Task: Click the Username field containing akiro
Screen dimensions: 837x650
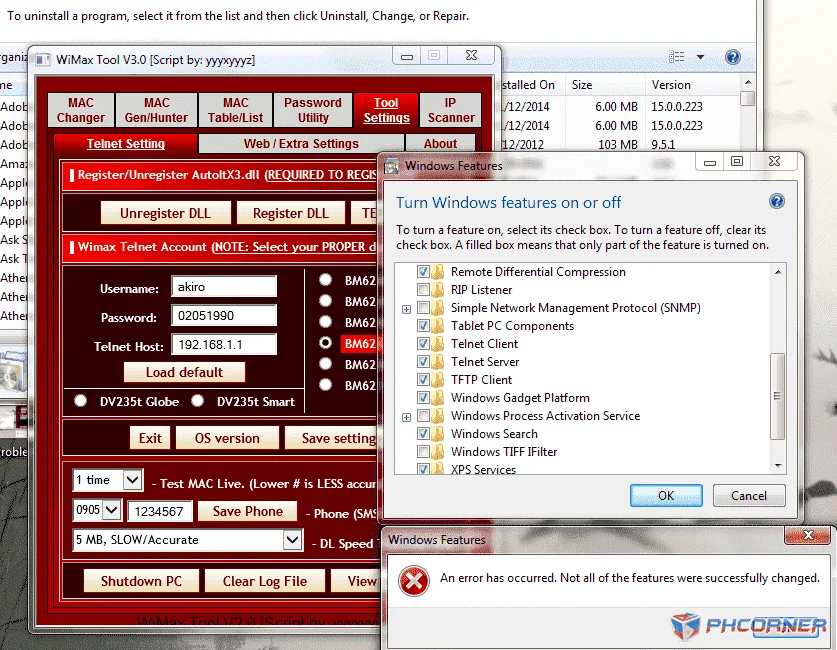Action: click(x=224, y=287)
